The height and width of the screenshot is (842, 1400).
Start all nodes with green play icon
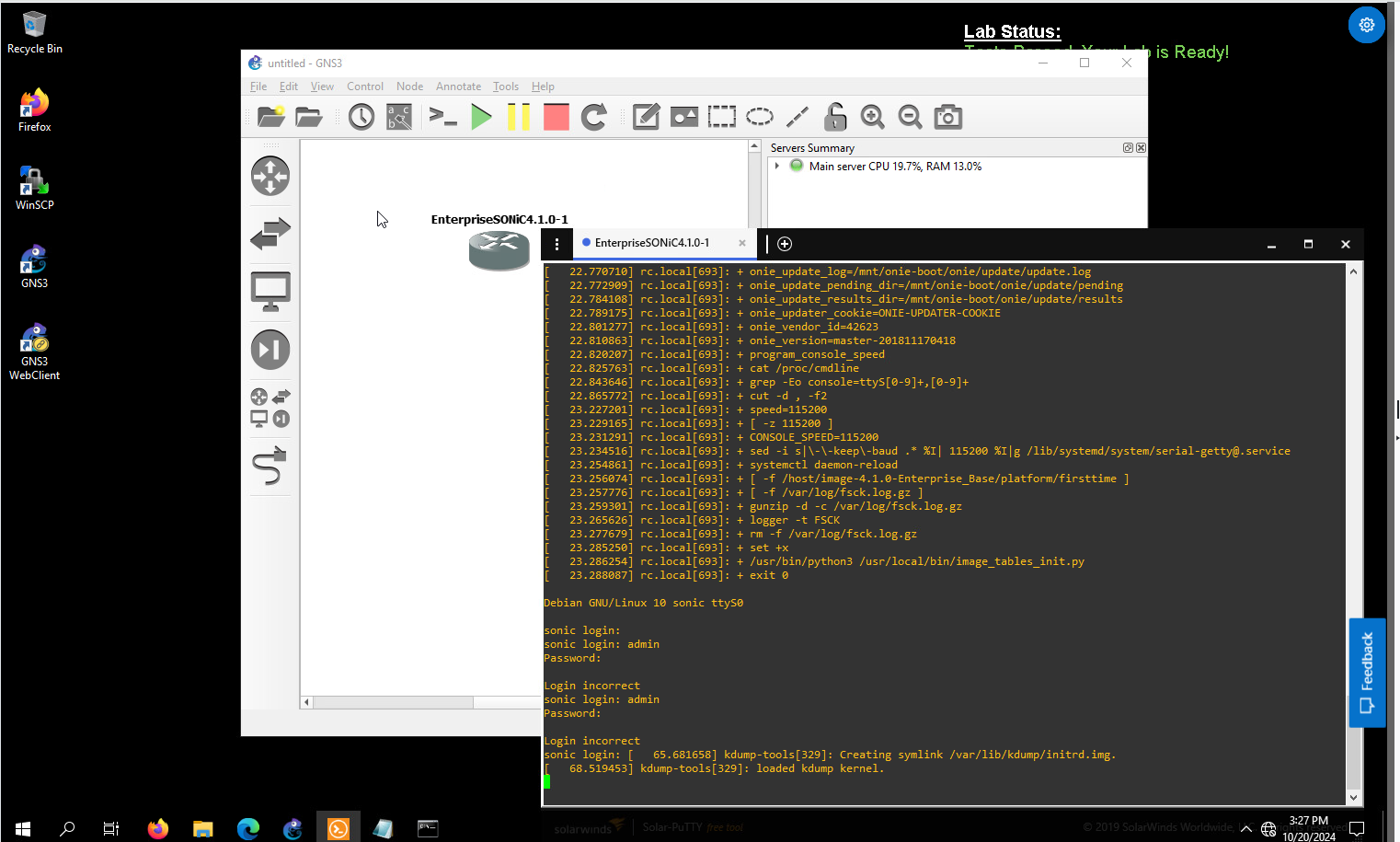pyautogui.click(x=481, y=117)
